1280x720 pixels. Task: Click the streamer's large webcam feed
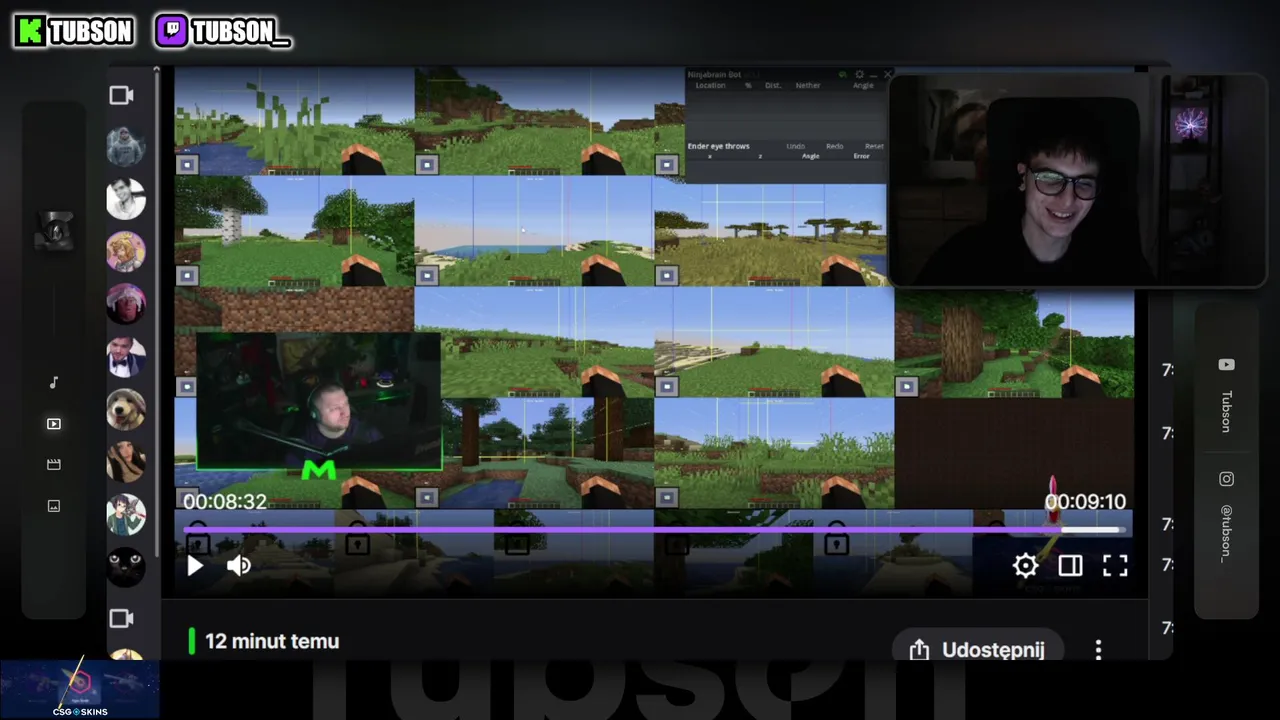(x=1076, y=180)
